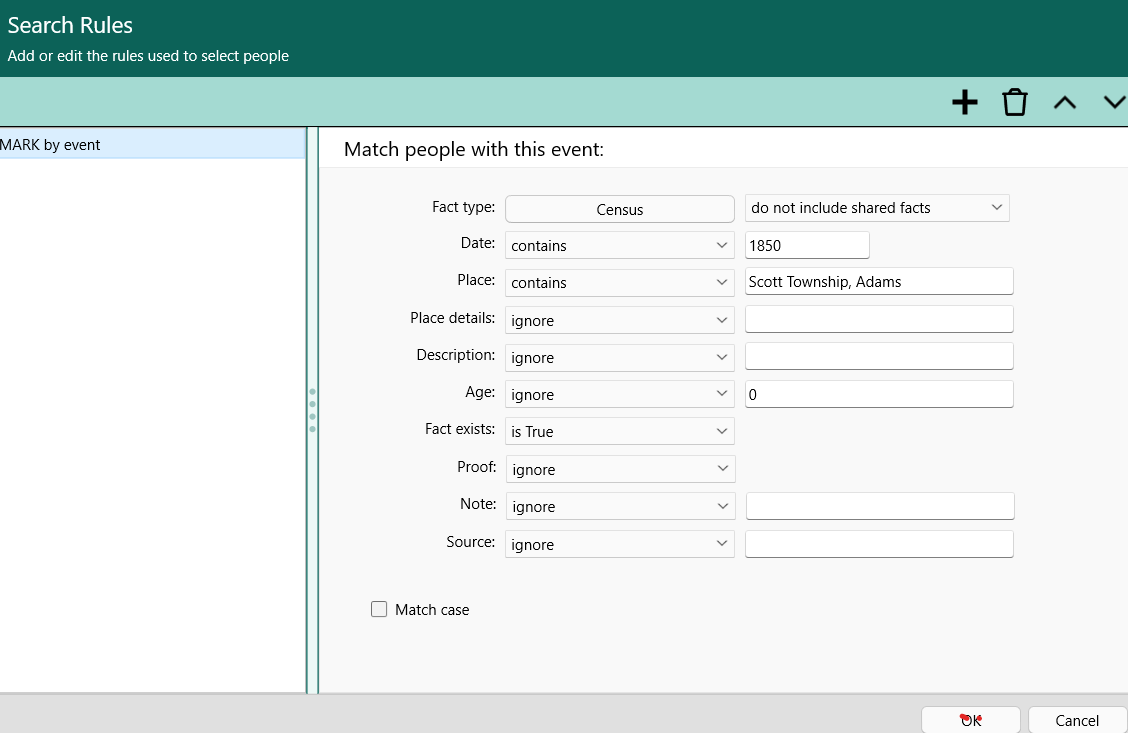Open the Source condition dropdown

[x=620, y=544]
